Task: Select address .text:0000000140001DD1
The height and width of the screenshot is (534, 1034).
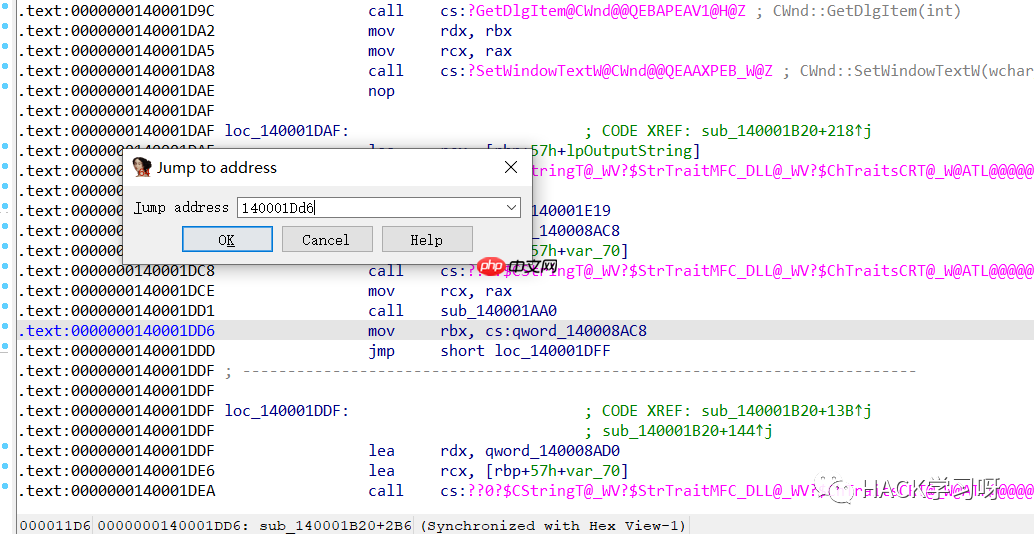Action: 116,311
